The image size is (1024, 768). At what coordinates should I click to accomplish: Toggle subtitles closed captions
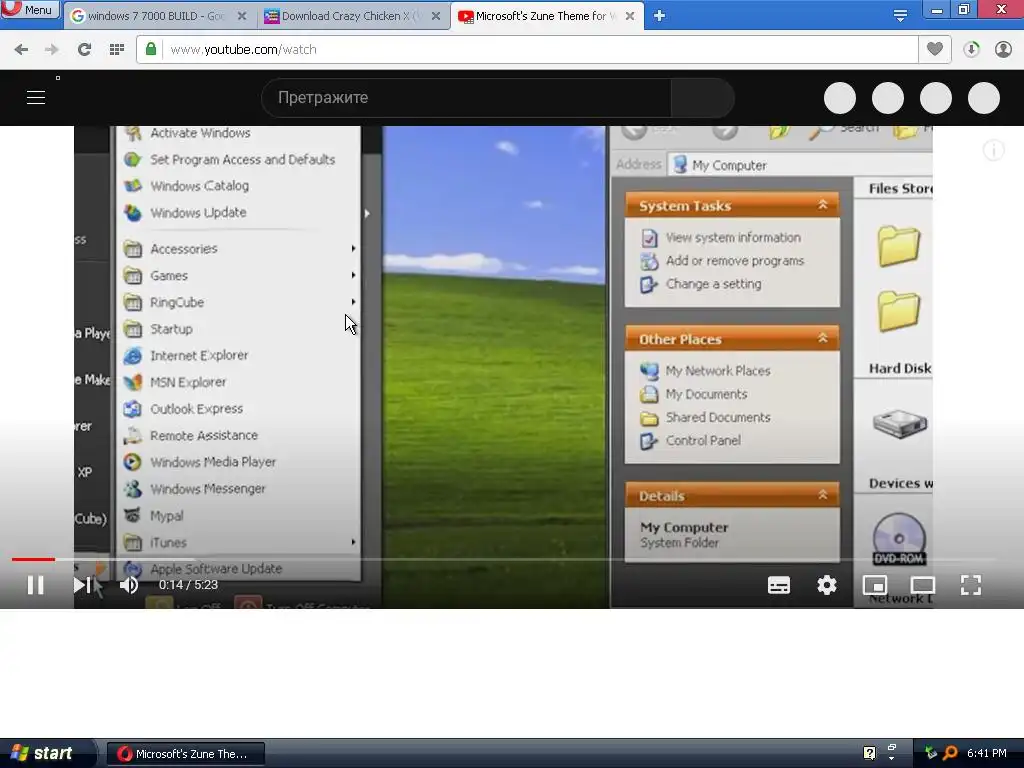point(778,585)
